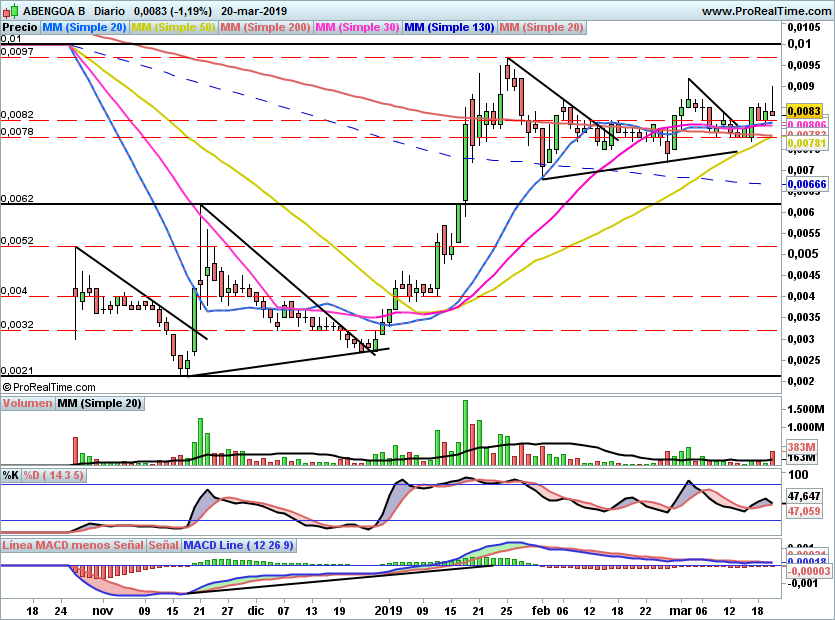Open the MACD Line ( 12 26 9) label

[x=238, y=545]
